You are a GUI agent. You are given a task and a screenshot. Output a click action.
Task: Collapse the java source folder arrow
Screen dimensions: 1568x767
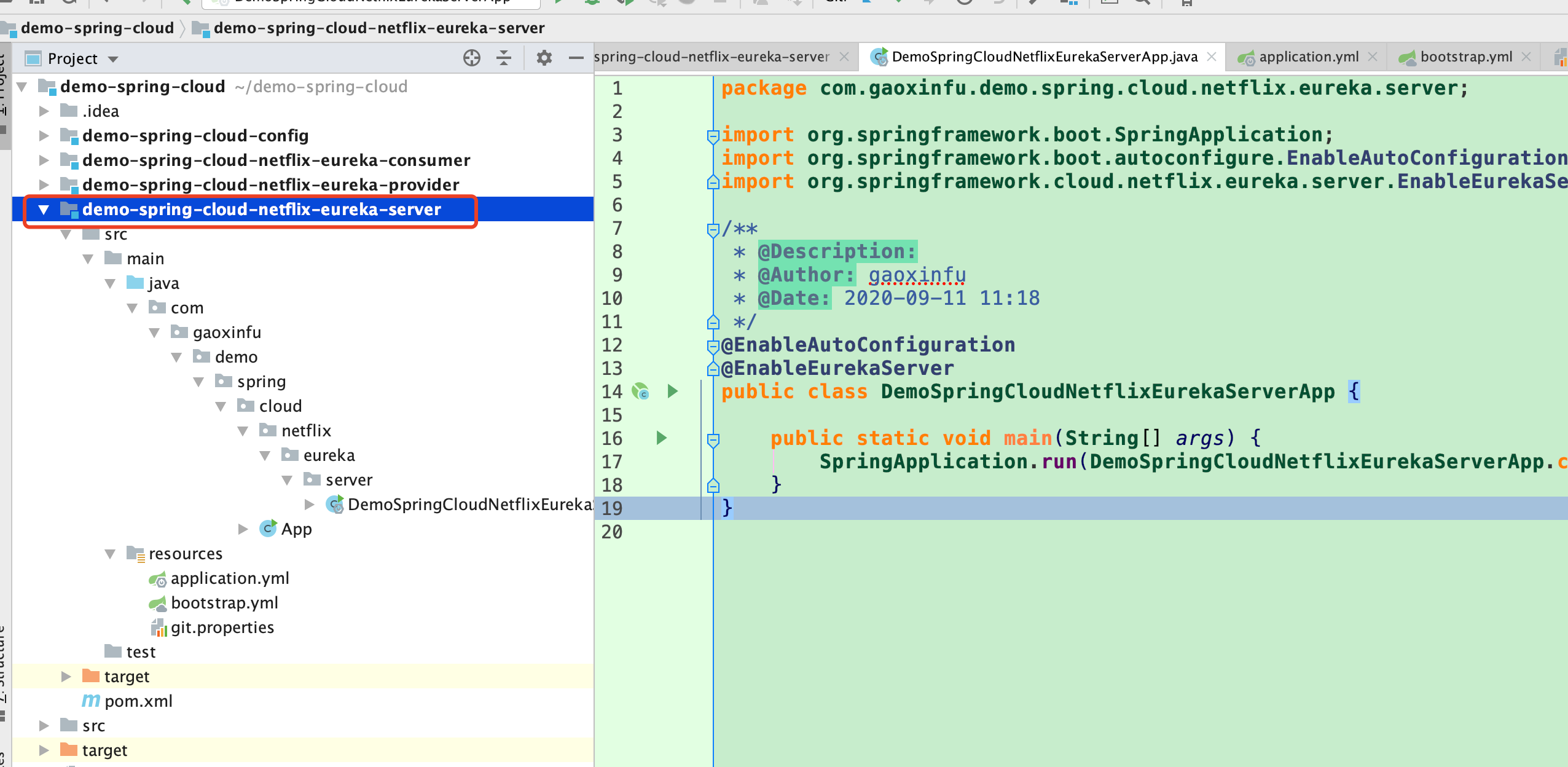(x=111, y=283)
